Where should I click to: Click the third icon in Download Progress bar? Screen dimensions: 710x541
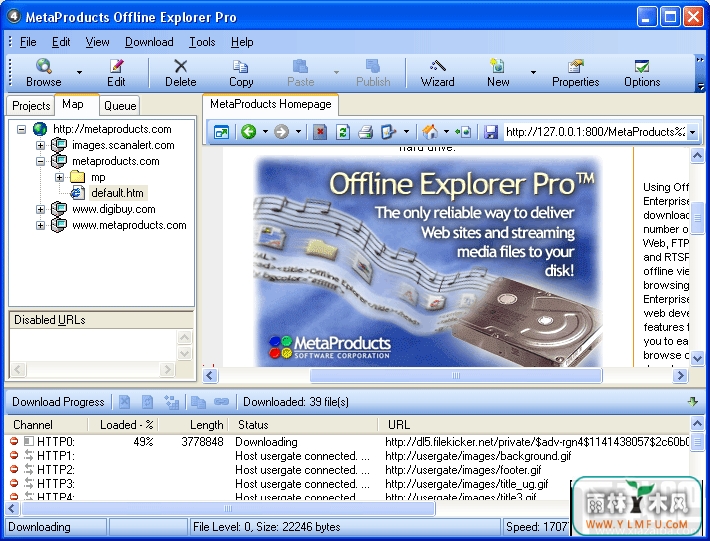171,402
